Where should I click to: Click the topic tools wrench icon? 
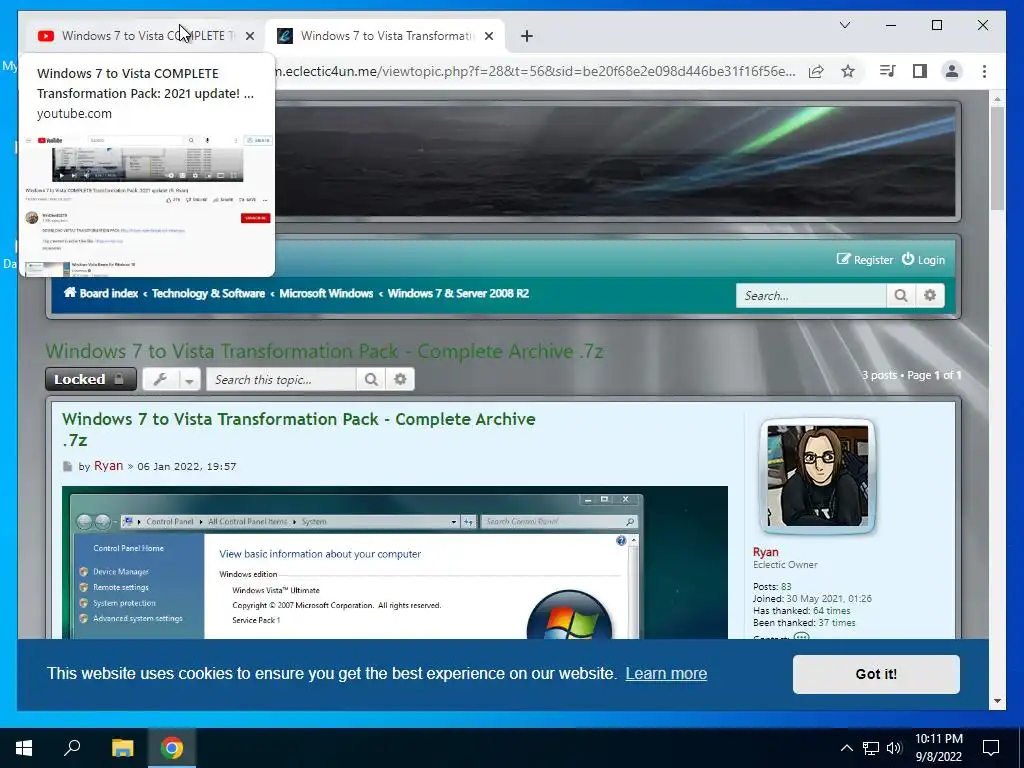pos(160,379)
